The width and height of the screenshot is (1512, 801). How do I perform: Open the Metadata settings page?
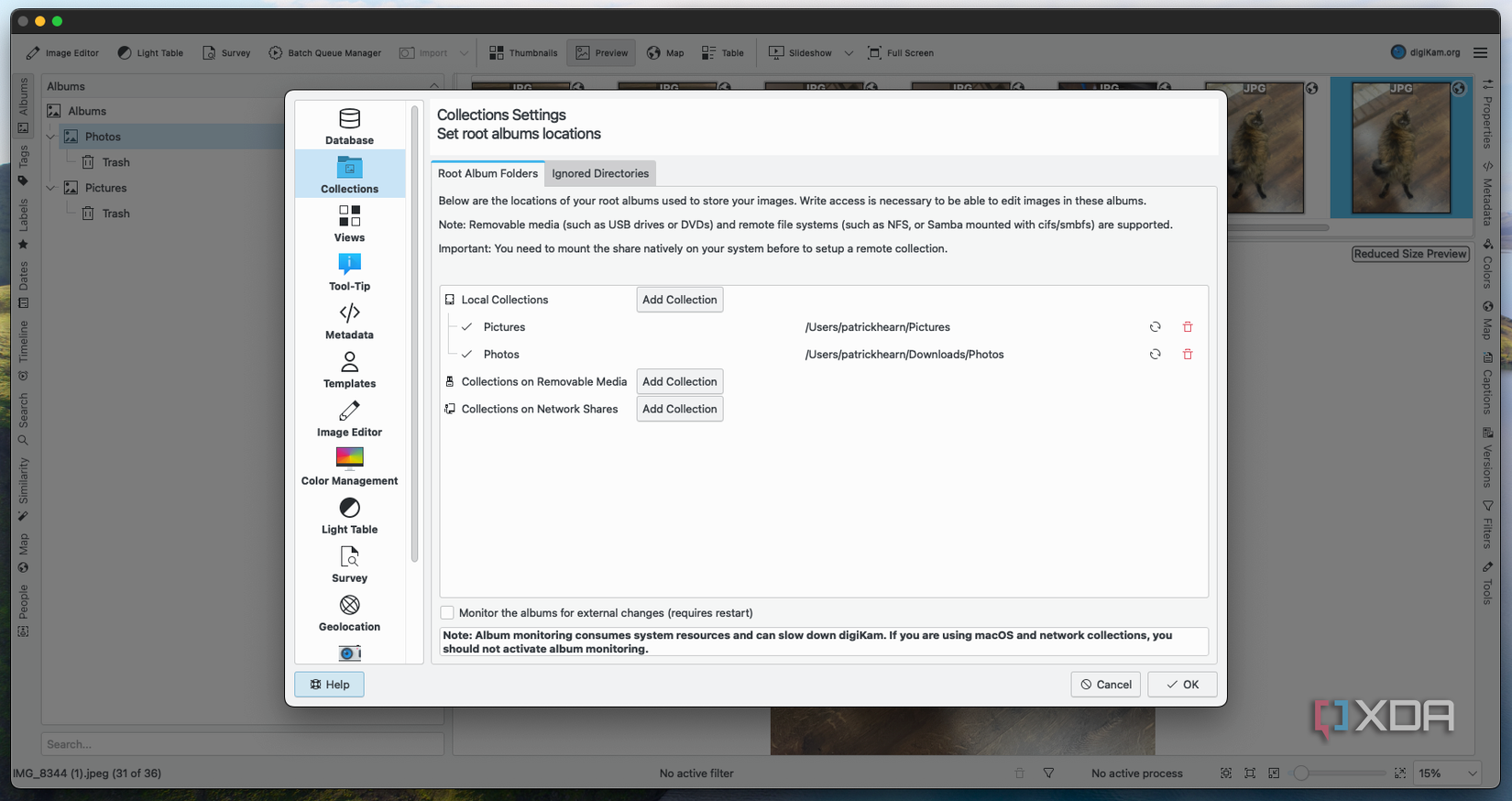(349, 321)
